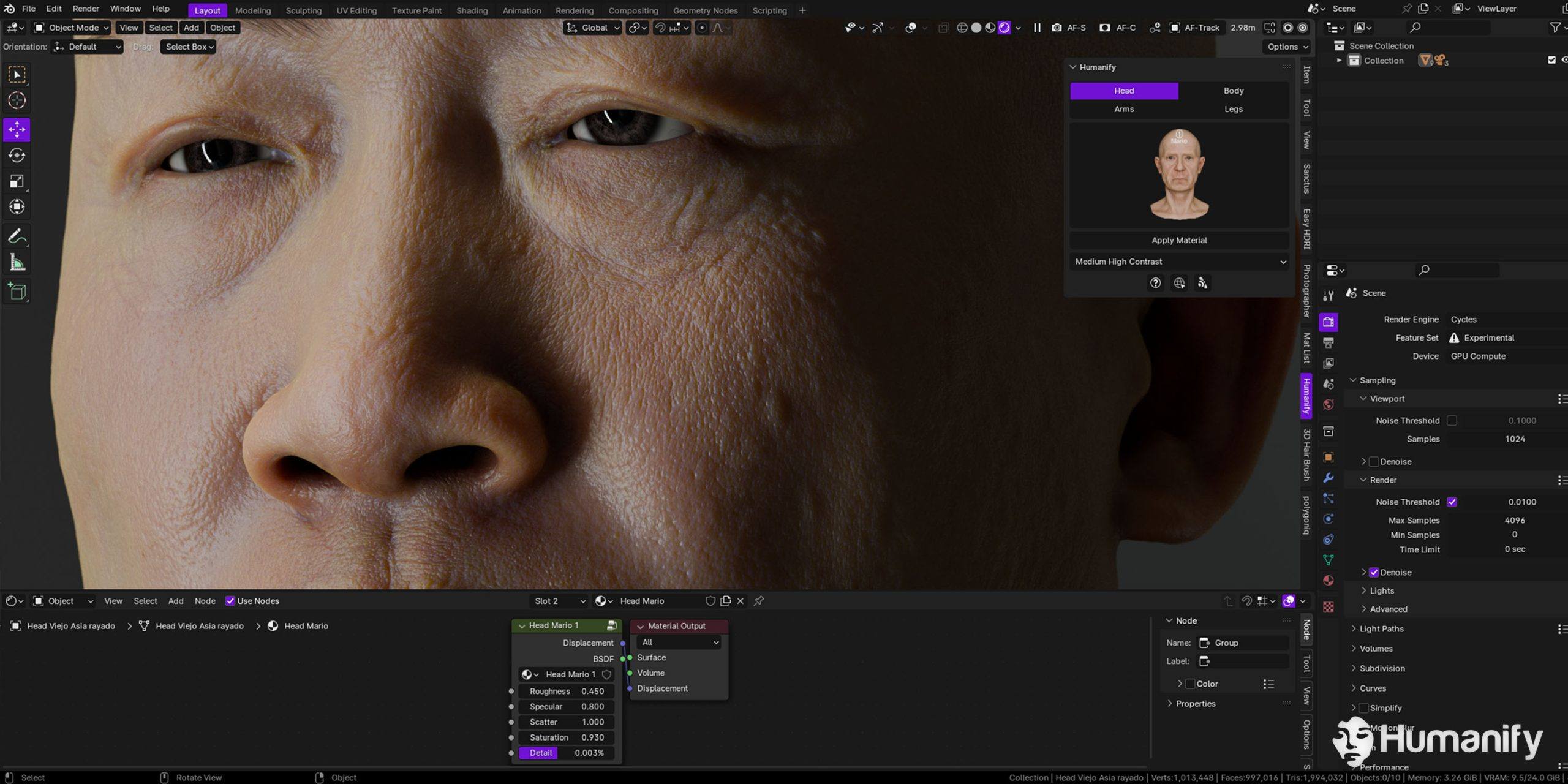This screenshot has width=1568, height=784.
Task: Open the Humanify help question icon
Action: tap(1155, 283)
